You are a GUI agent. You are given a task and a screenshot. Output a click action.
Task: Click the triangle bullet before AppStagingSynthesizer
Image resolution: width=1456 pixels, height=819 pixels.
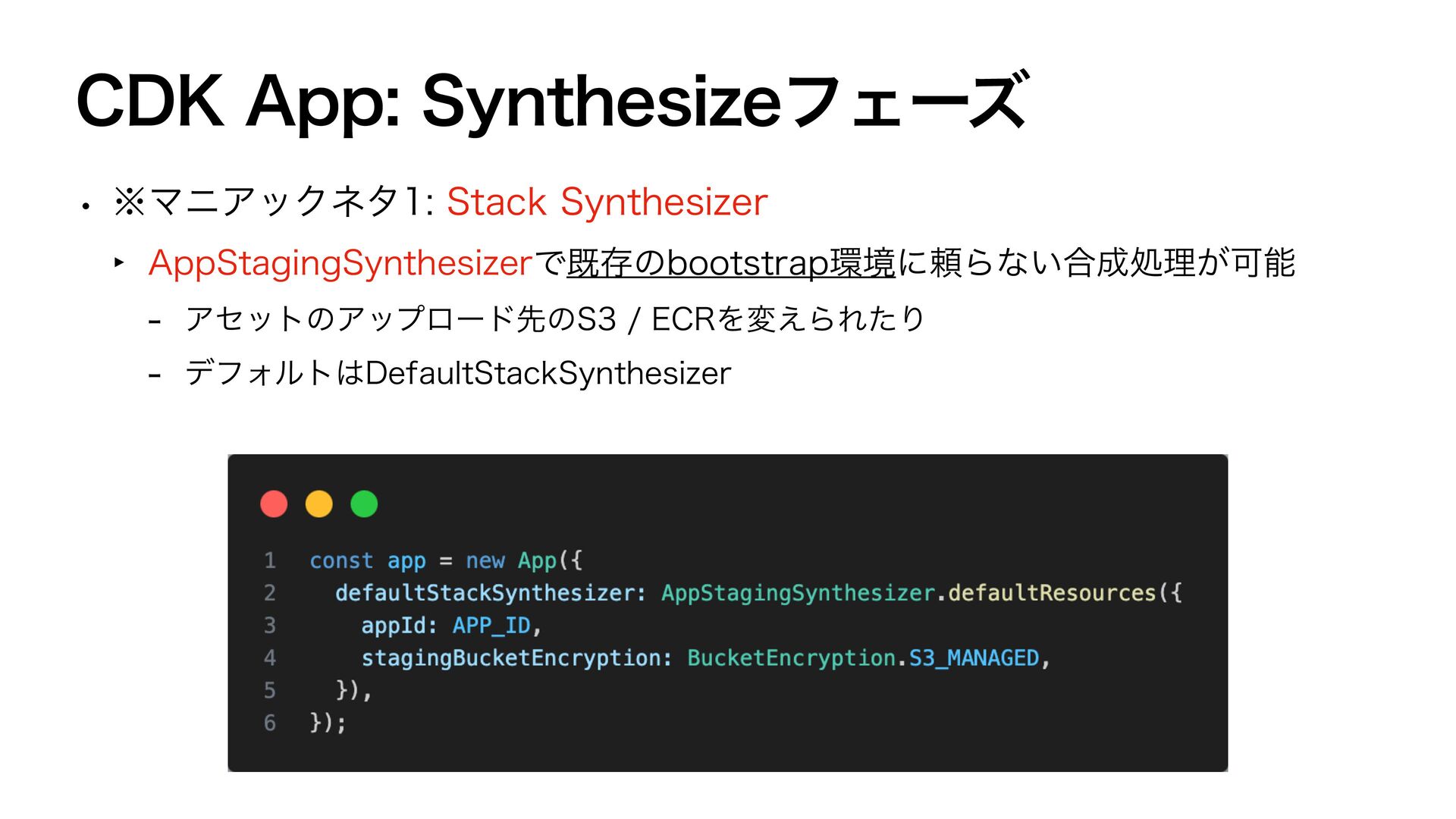(119, 263)
